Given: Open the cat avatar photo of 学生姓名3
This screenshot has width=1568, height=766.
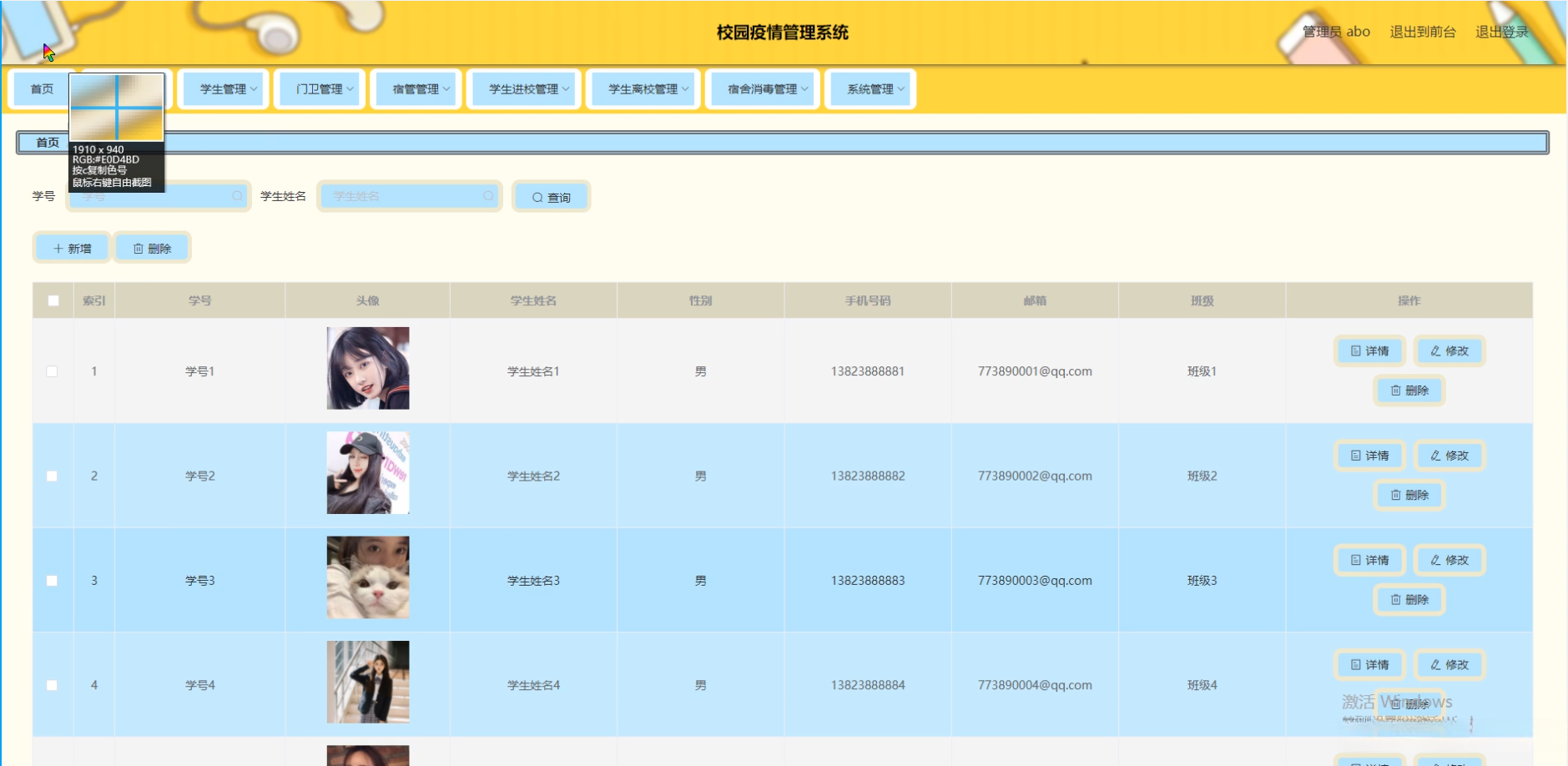Looking at the screenshot, I should 368,577.
